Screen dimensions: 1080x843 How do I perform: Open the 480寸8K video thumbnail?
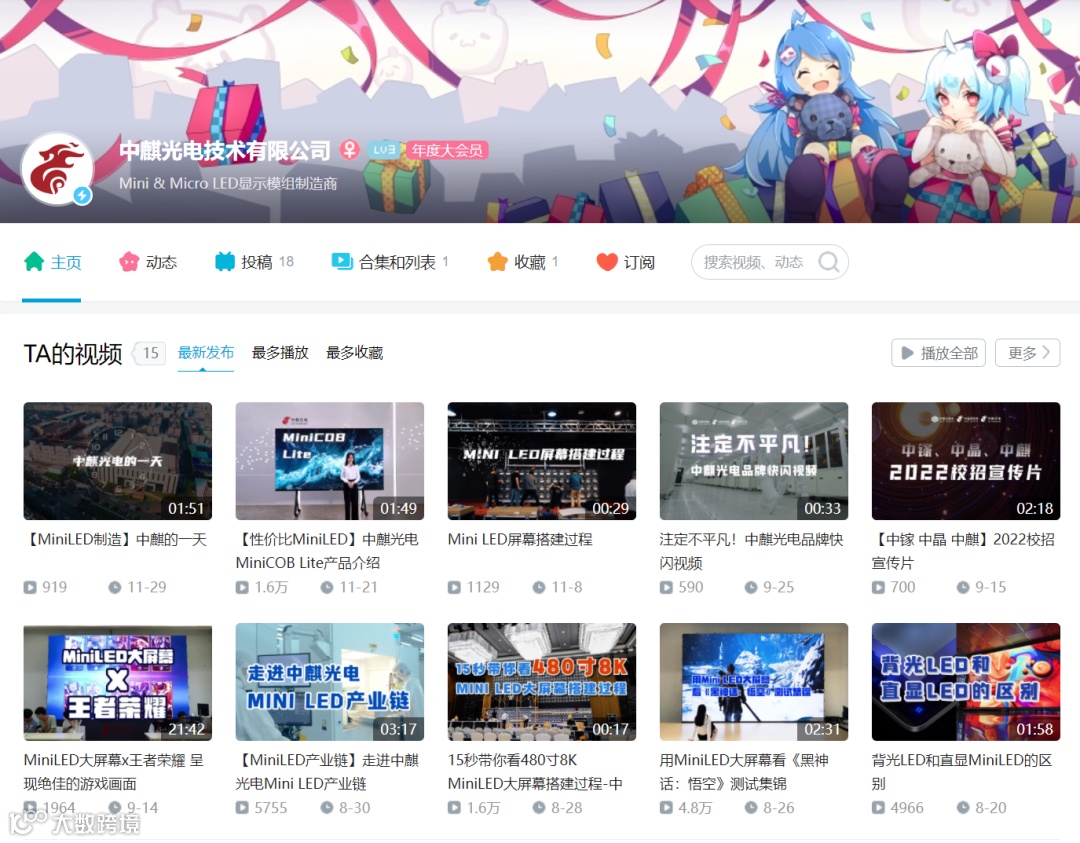[542, 682]
